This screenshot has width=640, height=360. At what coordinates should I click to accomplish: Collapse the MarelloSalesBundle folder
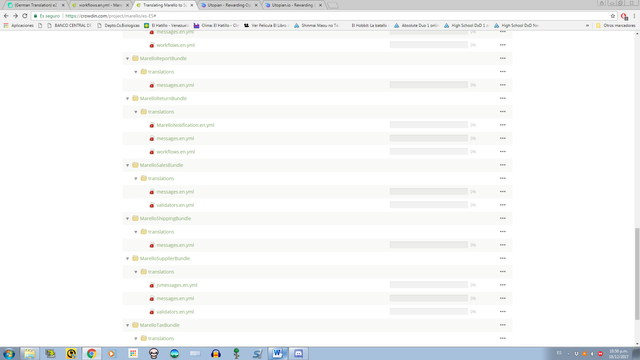(x=127, y=165)
